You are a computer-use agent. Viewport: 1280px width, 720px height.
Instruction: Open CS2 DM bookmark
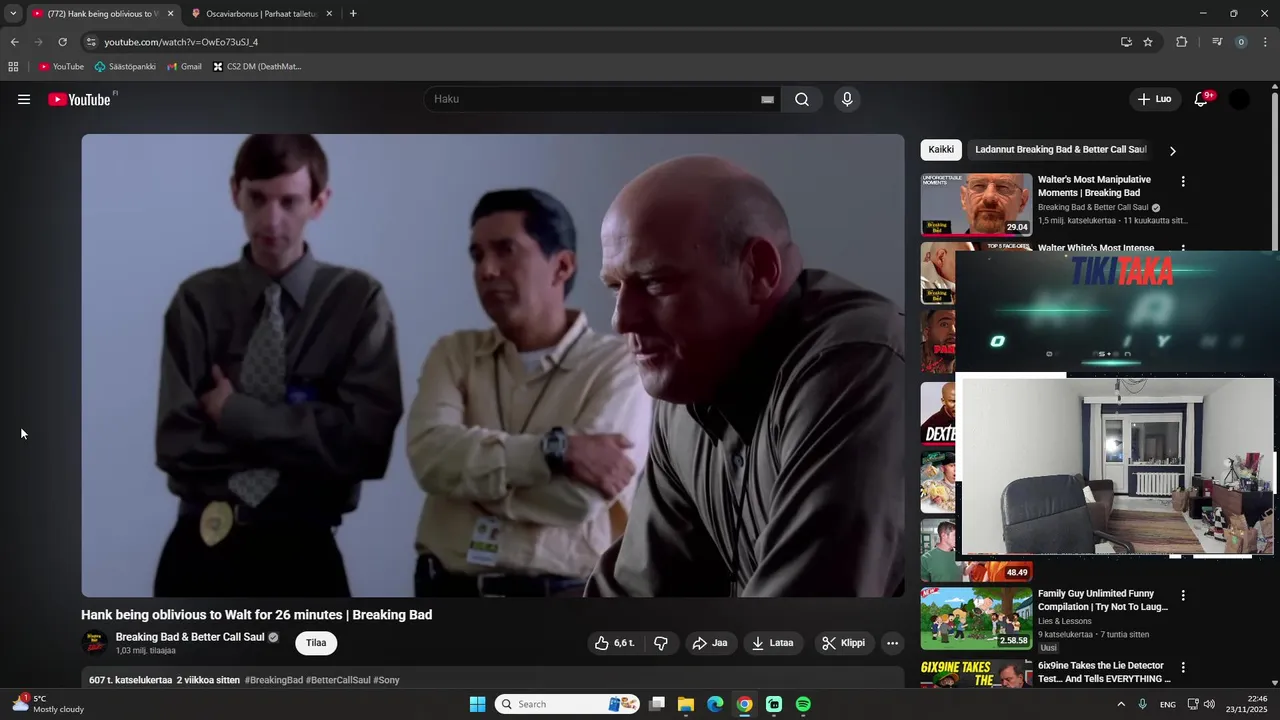[257, 67]
